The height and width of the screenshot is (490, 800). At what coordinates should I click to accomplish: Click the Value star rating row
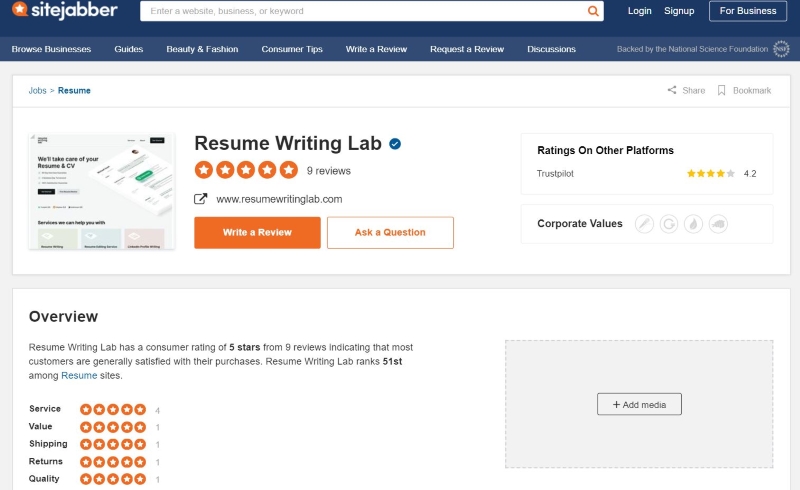tap(113, 427)
